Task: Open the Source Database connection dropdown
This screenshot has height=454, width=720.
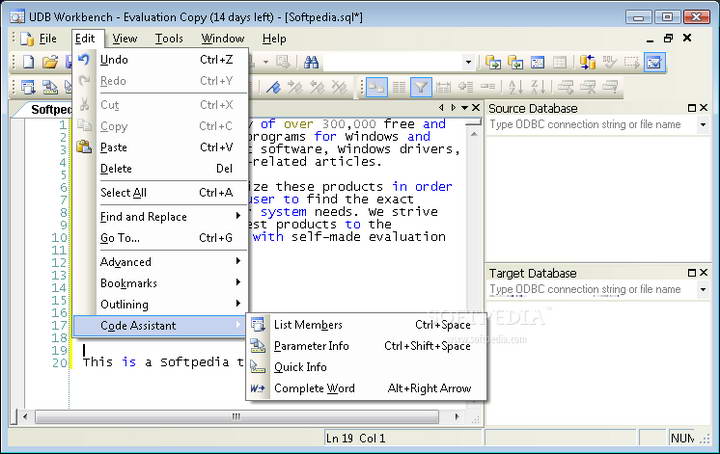Action: point(703,125)
